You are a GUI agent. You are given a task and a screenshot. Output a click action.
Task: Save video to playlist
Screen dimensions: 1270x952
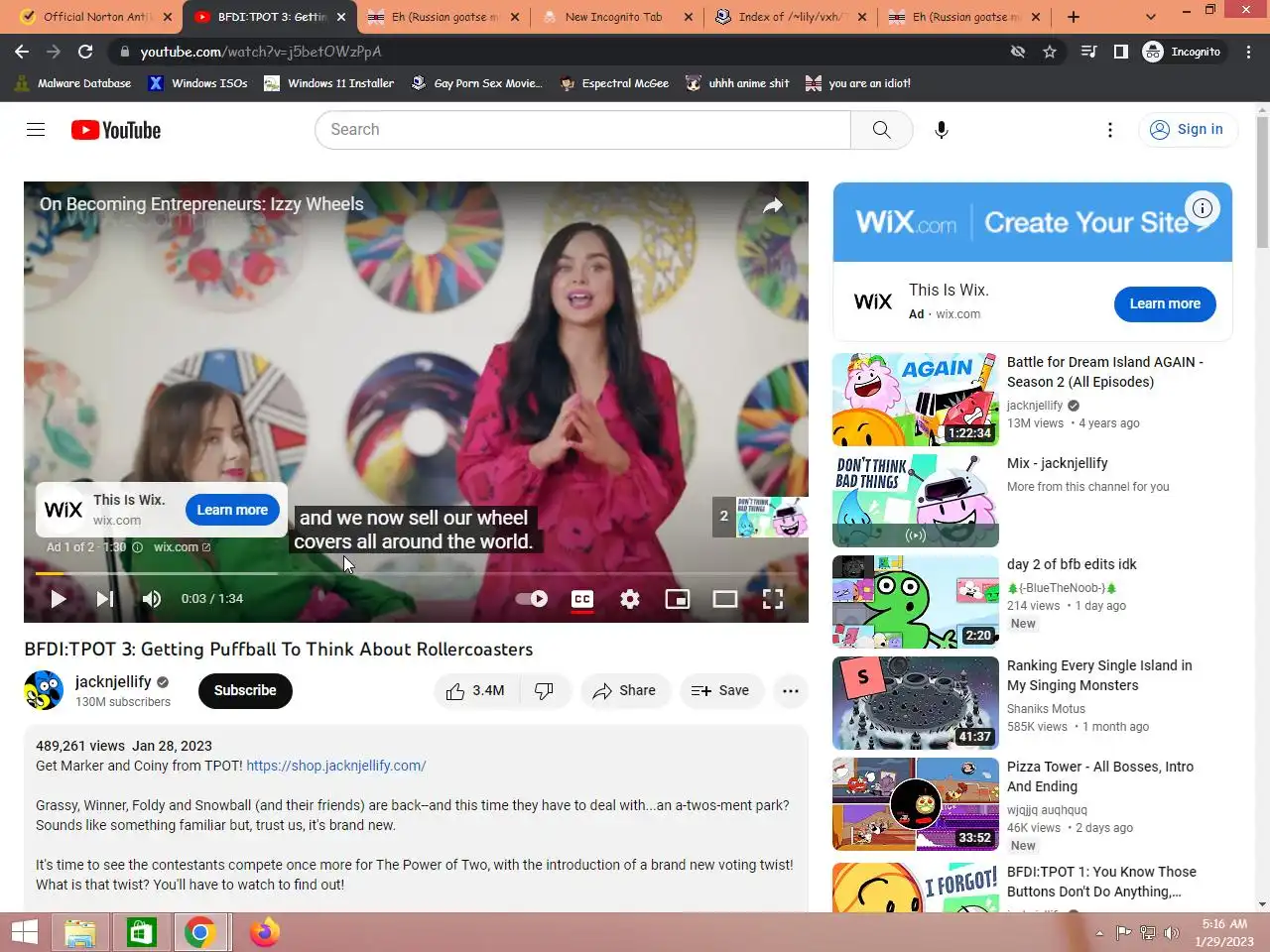[x=721, y=691]
